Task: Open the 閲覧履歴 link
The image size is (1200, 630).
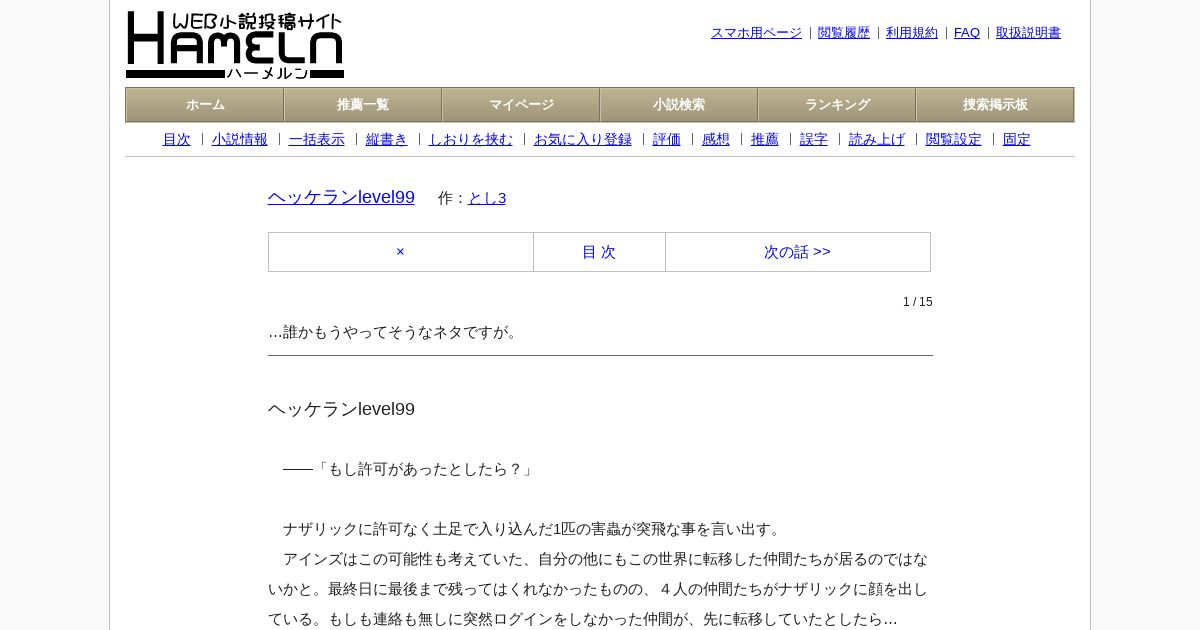Action: coord(844,33)
